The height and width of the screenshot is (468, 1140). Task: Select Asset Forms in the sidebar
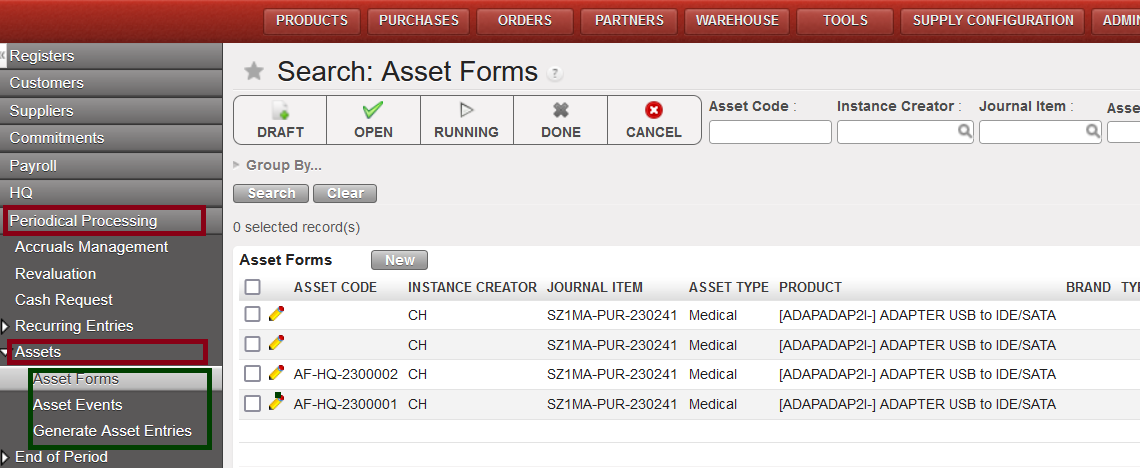tap(111, 379)
